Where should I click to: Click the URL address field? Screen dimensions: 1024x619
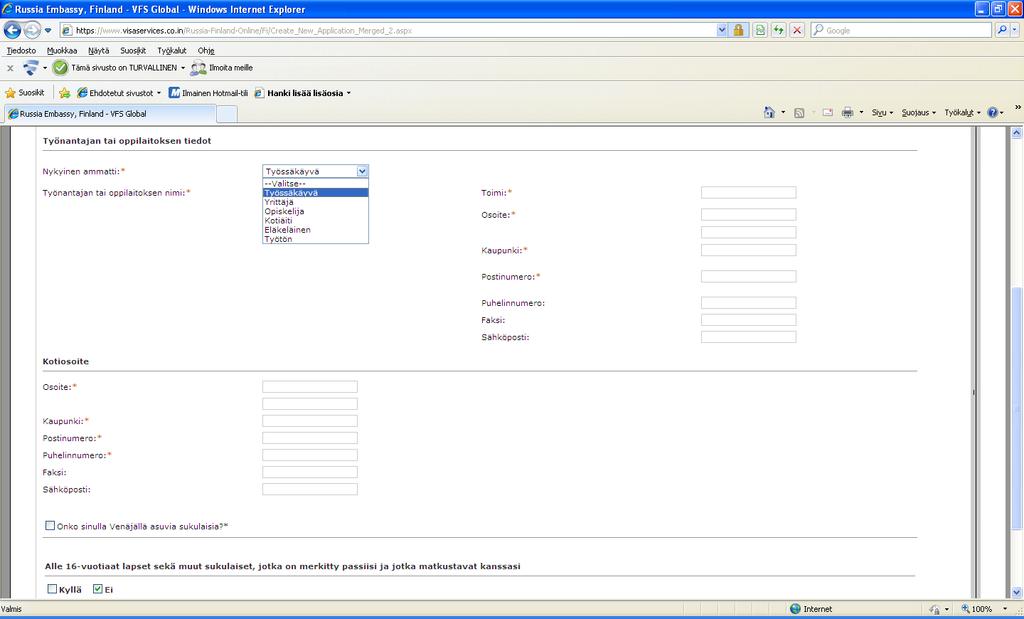pyautogui.click(x=394, y=30)
